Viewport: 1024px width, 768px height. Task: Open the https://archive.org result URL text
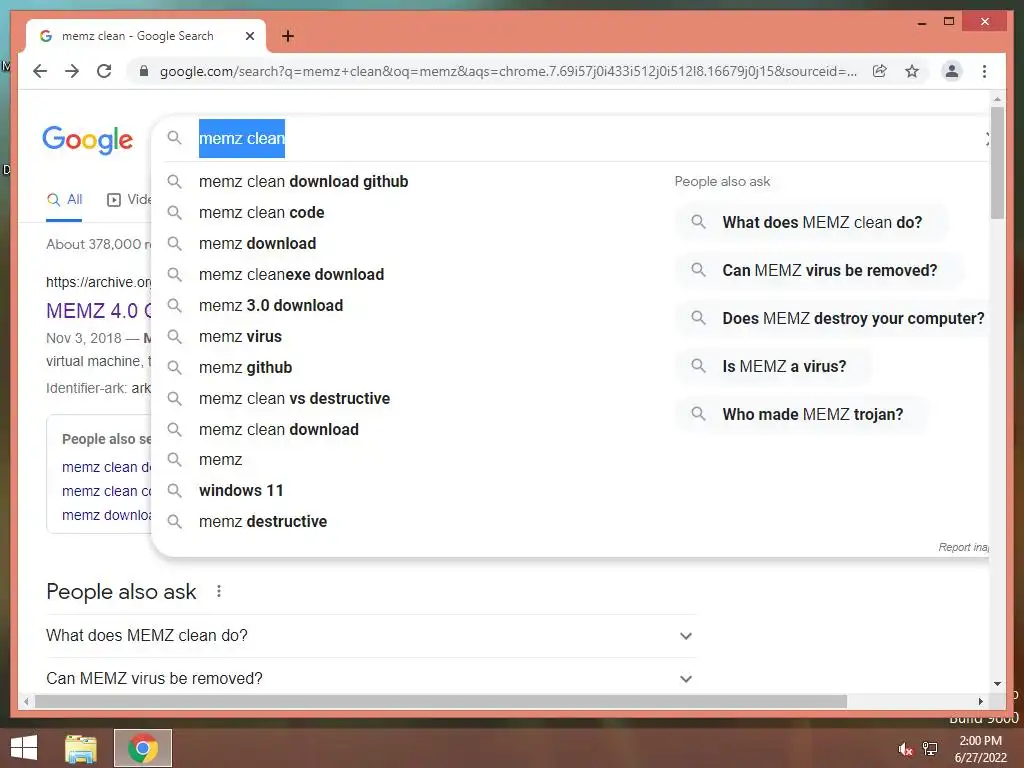pos(99,282)
